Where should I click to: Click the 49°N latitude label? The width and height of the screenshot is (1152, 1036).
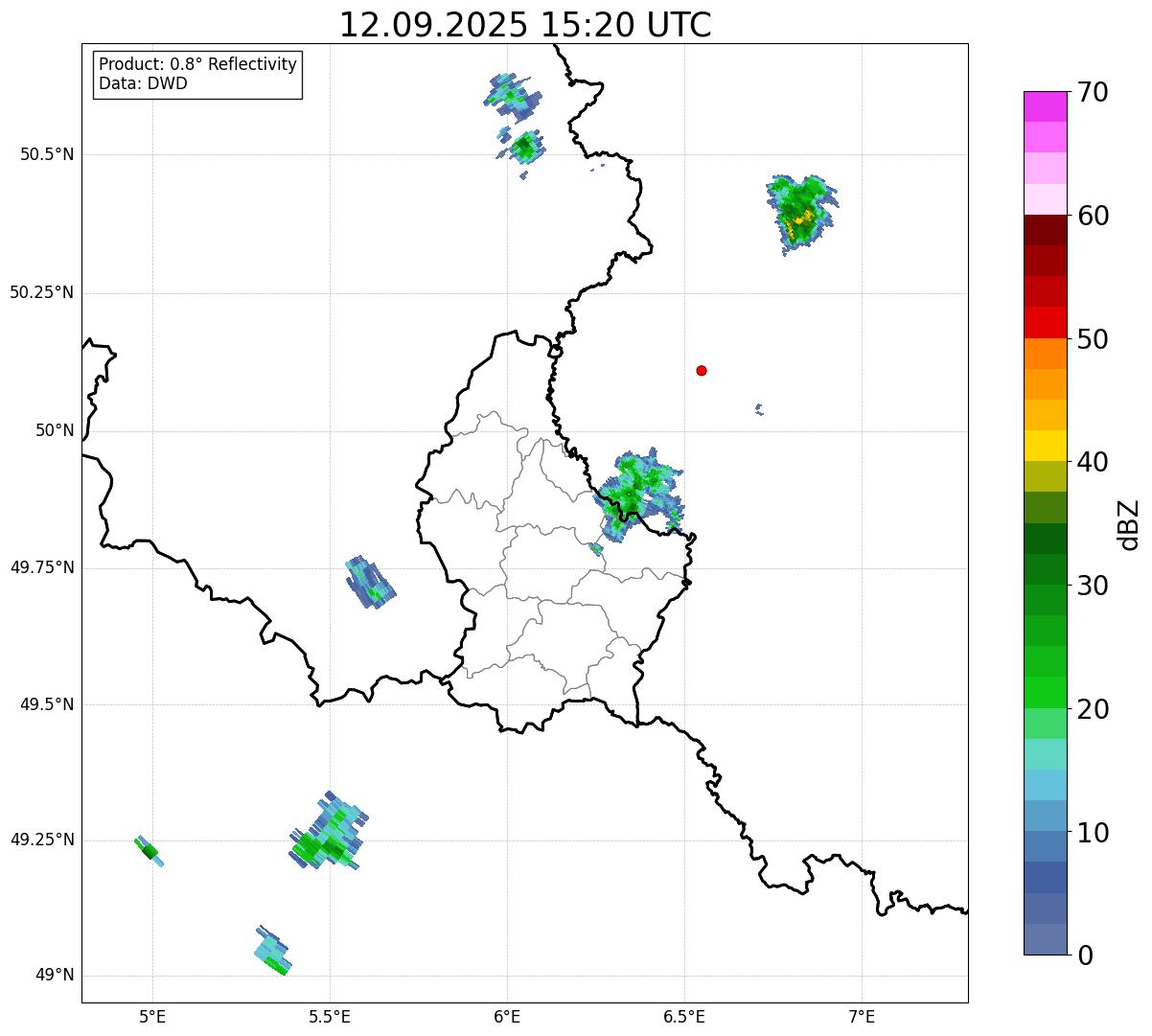pos(55,976)
